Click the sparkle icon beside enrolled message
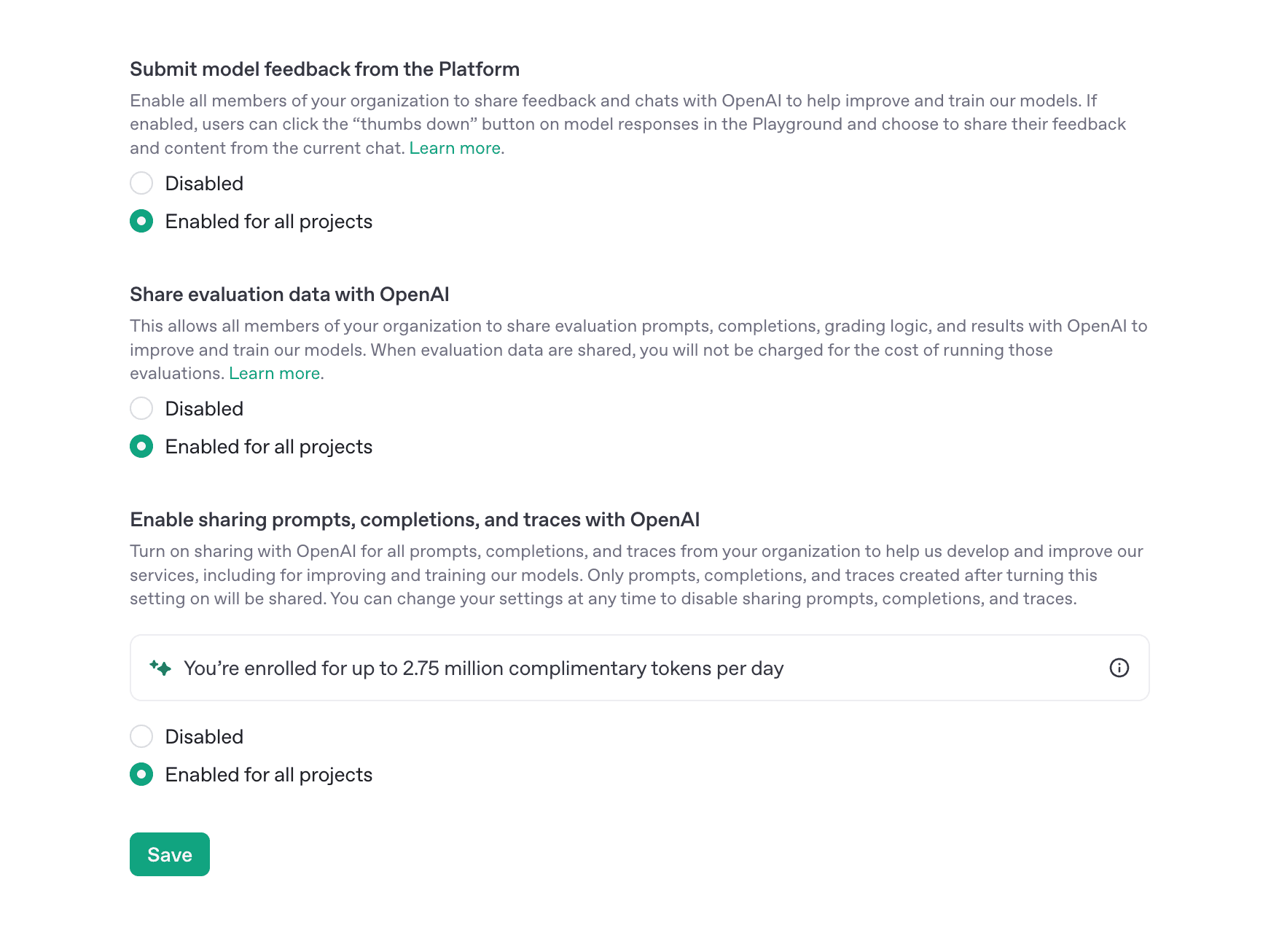 [160, 668]
